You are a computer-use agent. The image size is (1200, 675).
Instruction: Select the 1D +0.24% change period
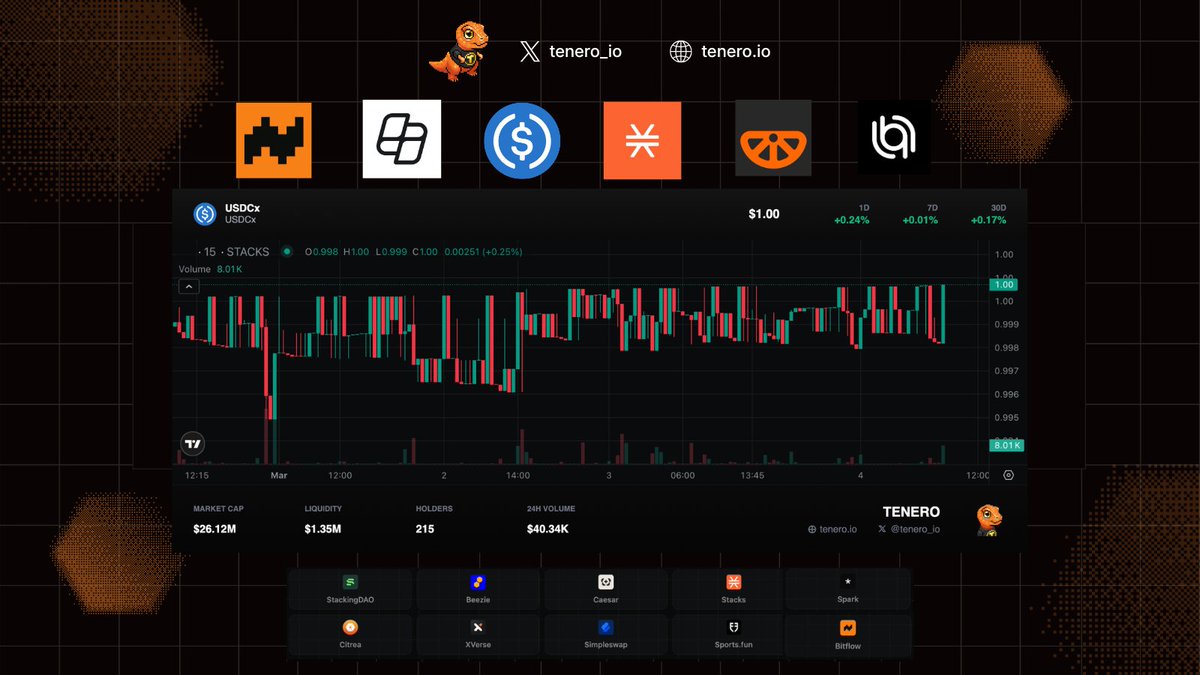(851, 214)
